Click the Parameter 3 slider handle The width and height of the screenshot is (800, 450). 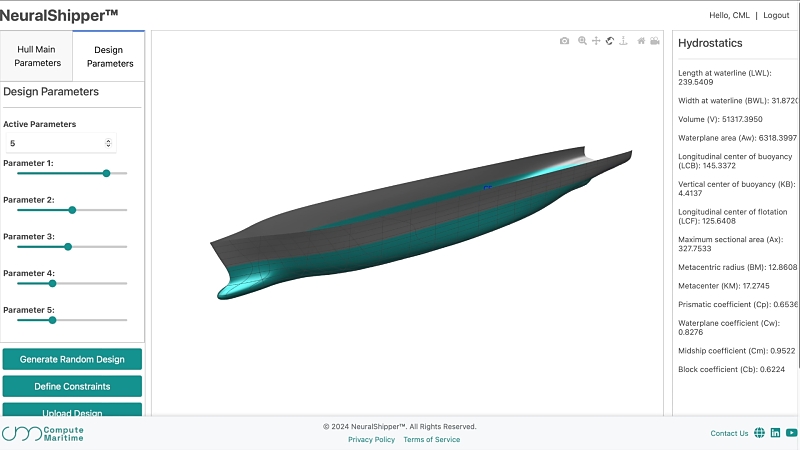click(68, 247)
